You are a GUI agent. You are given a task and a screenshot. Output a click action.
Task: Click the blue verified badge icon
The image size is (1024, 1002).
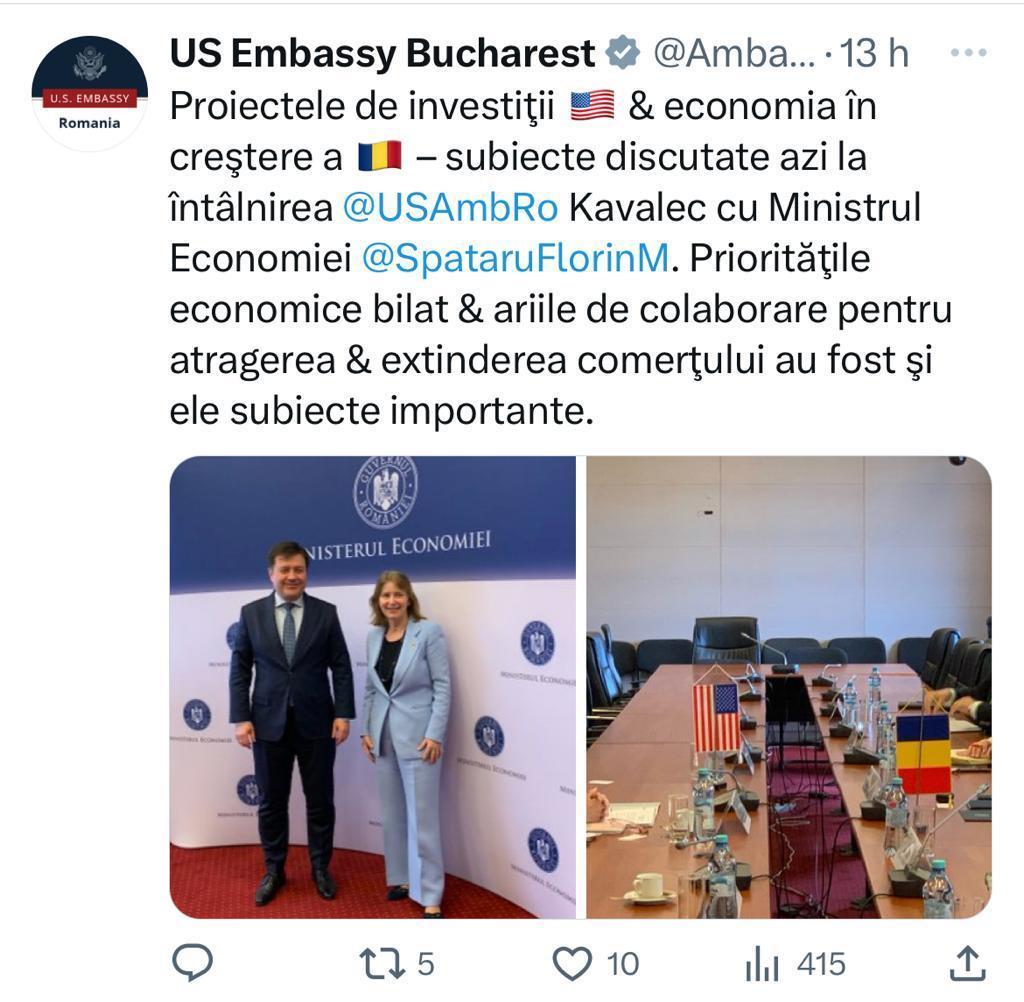[624, 53]
